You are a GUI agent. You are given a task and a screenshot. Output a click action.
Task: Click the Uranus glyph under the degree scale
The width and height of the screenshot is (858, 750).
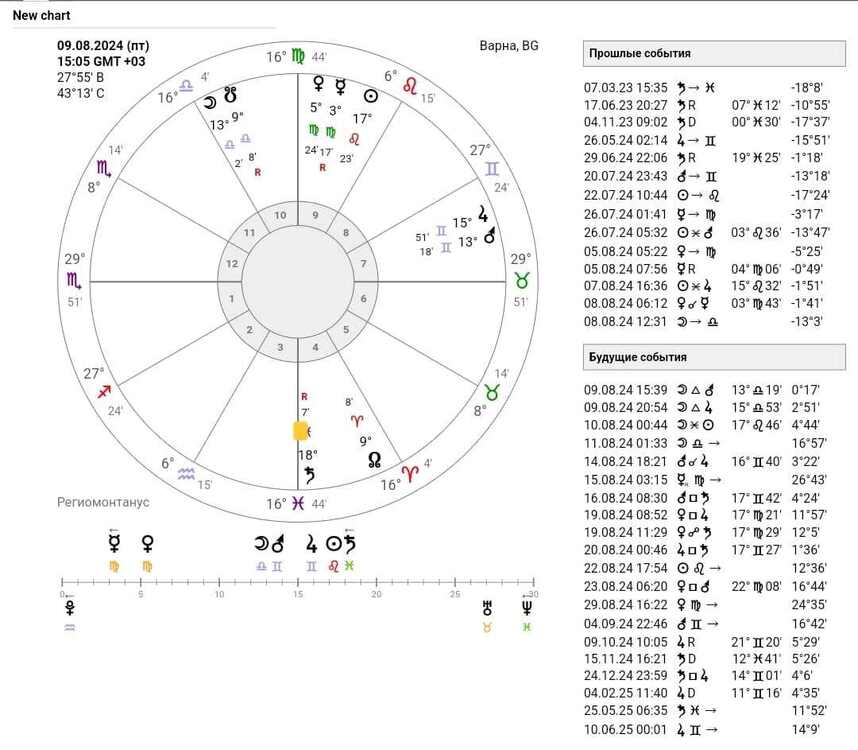point(487,608)
